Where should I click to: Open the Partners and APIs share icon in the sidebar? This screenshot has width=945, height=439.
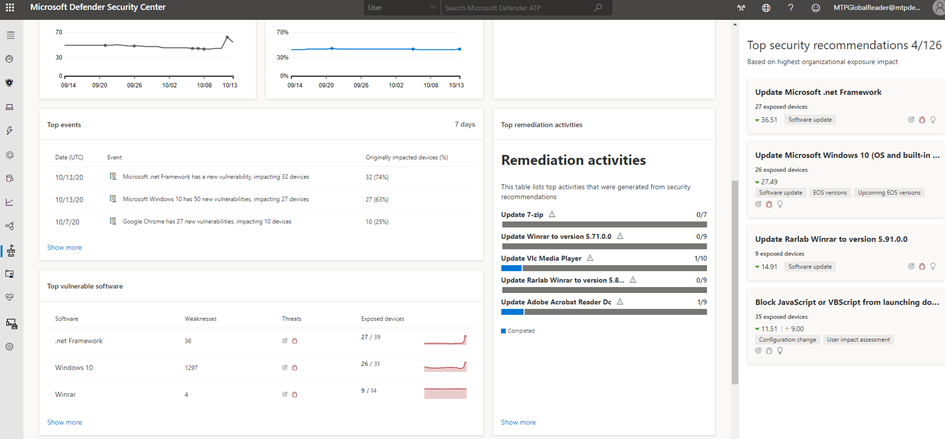10,226
